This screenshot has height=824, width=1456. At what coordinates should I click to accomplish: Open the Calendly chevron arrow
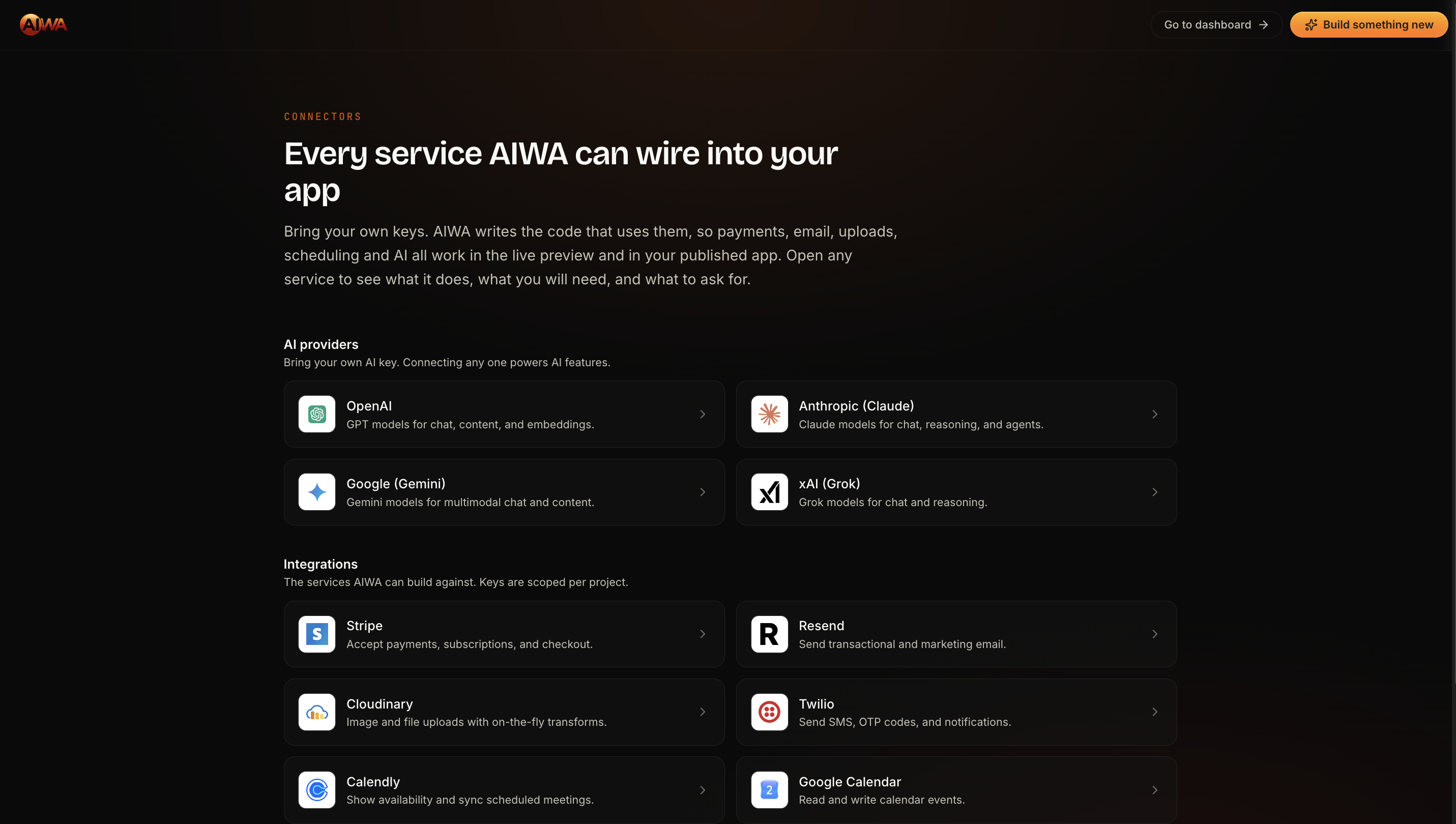point(702,789)
